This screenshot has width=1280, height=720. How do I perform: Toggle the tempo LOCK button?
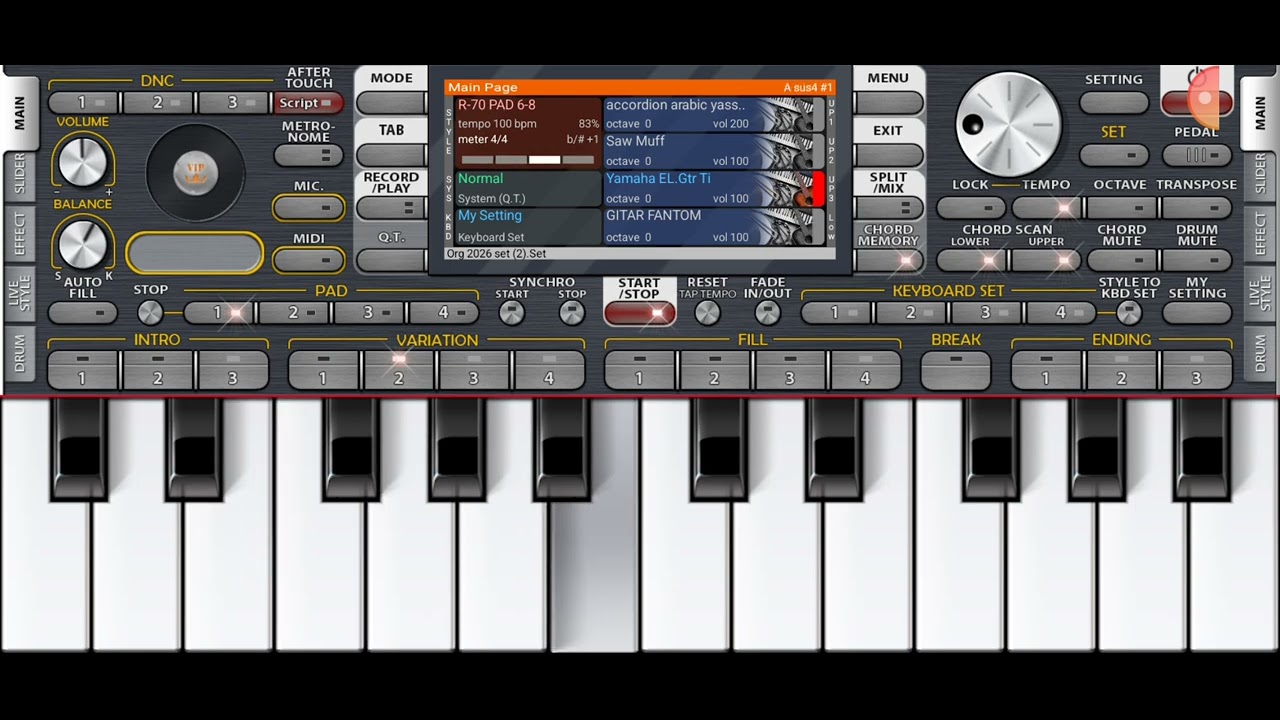point(971,208)
